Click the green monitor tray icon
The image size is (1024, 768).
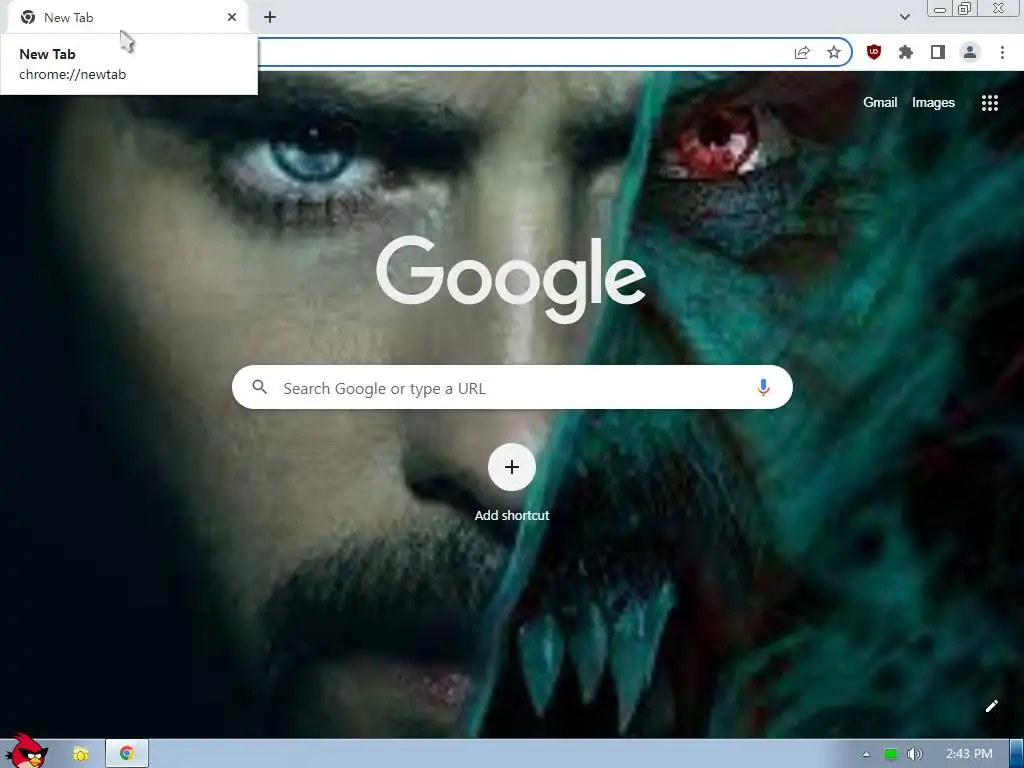click(x=891, y=754)
